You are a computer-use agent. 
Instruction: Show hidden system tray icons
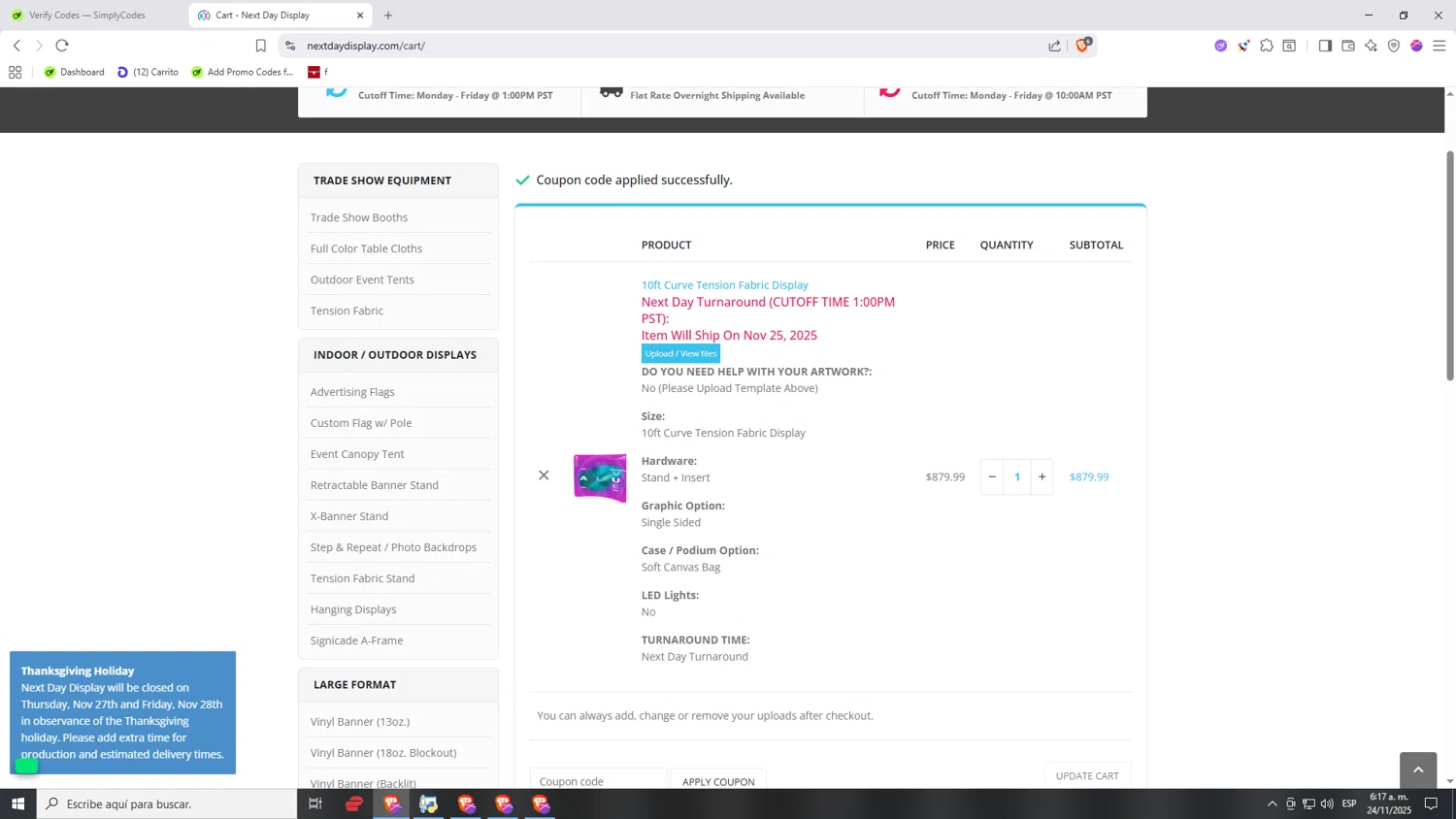[x=1272, y=803]
